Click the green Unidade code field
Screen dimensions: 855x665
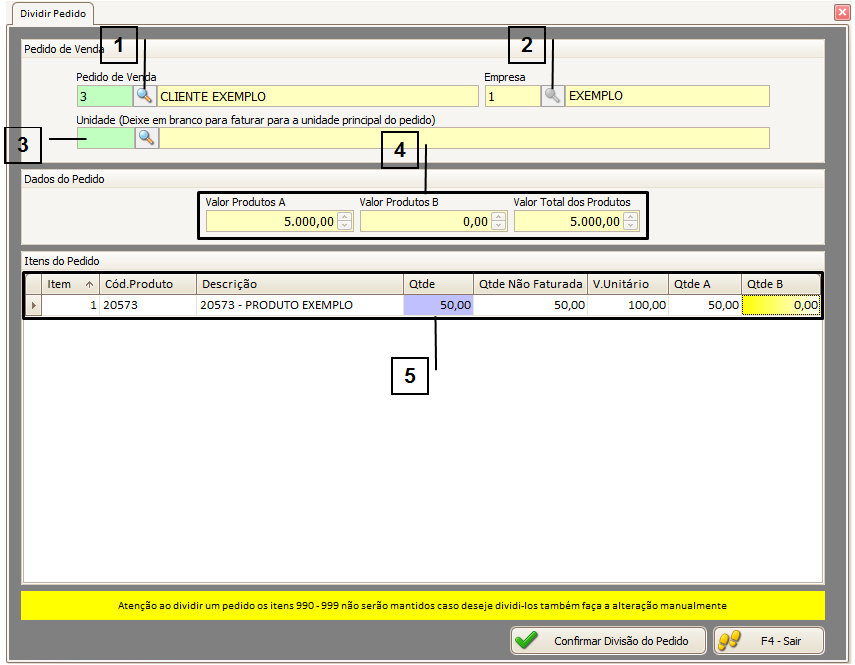104,138
